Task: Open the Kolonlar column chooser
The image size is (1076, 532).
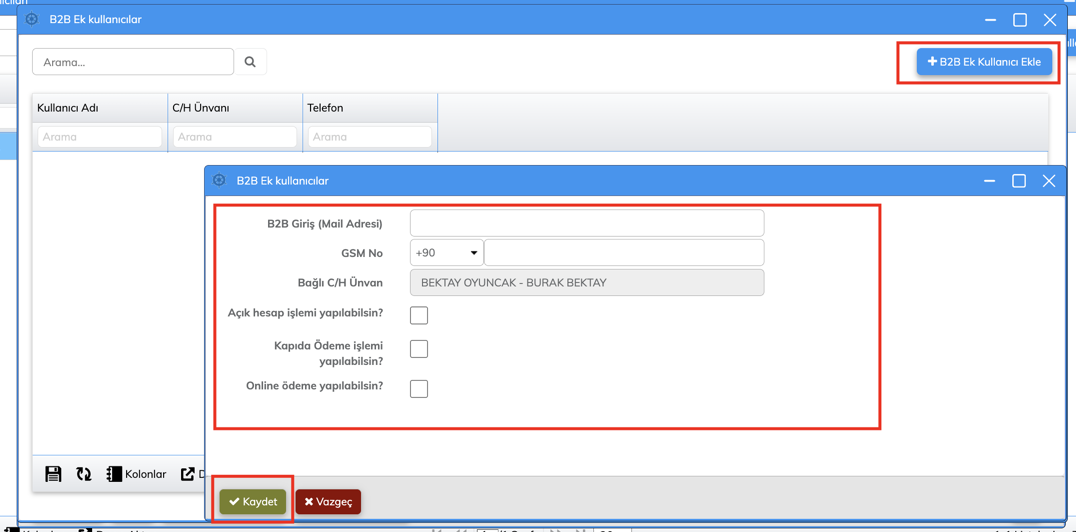Action: (x=136, y=474)
